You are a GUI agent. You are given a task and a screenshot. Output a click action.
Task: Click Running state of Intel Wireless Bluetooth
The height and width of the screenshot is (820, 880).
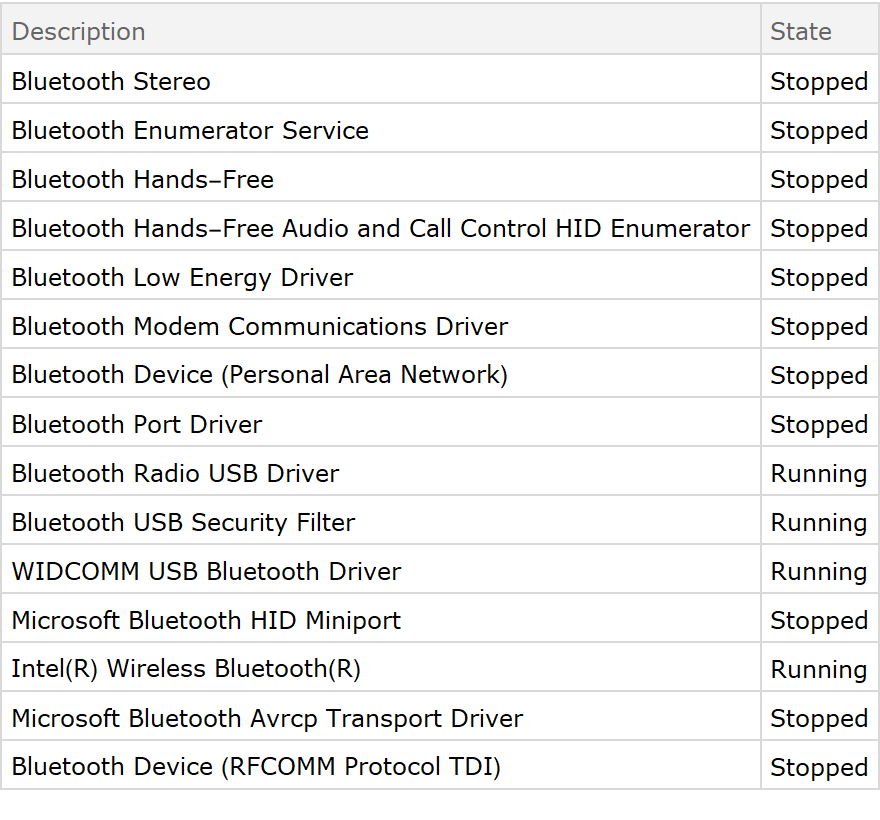[x=818, y=669]
